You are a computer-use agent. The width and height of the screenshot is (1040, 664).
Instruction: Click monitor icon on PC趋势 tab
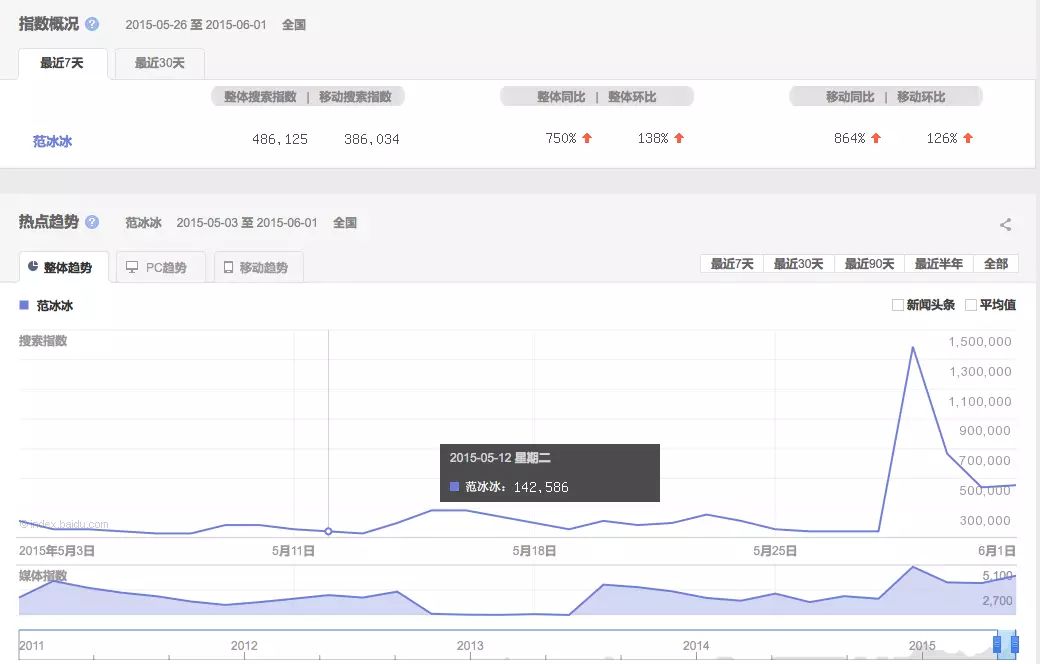[132, 267]
